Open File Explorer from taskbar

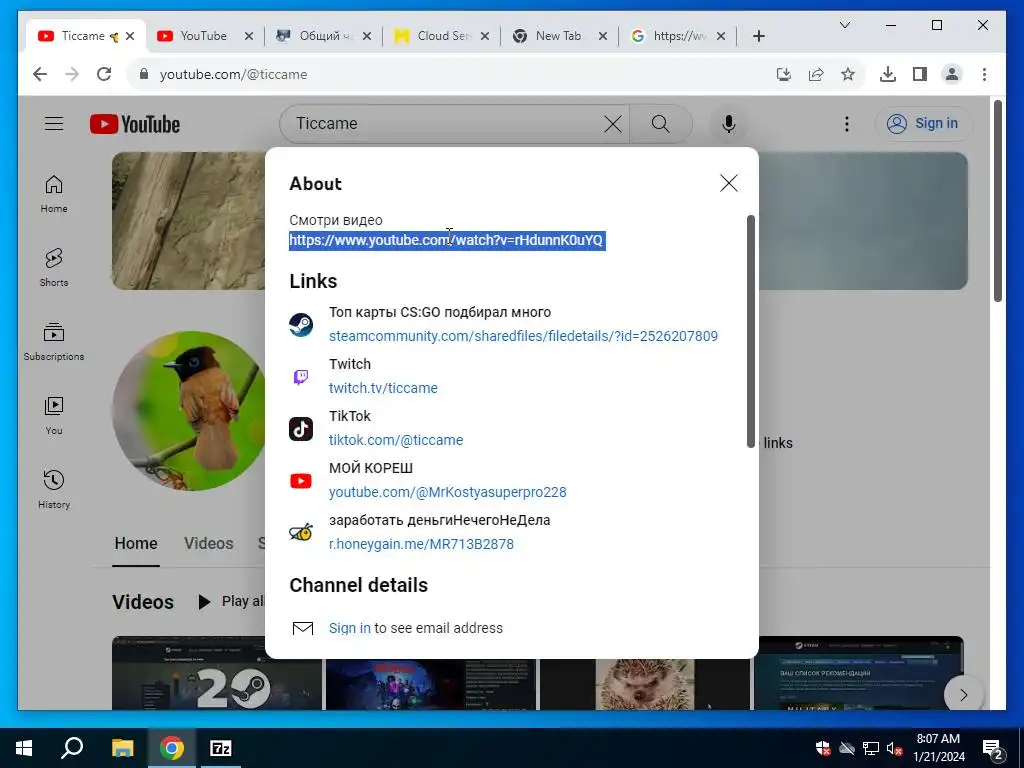point(122,748)
